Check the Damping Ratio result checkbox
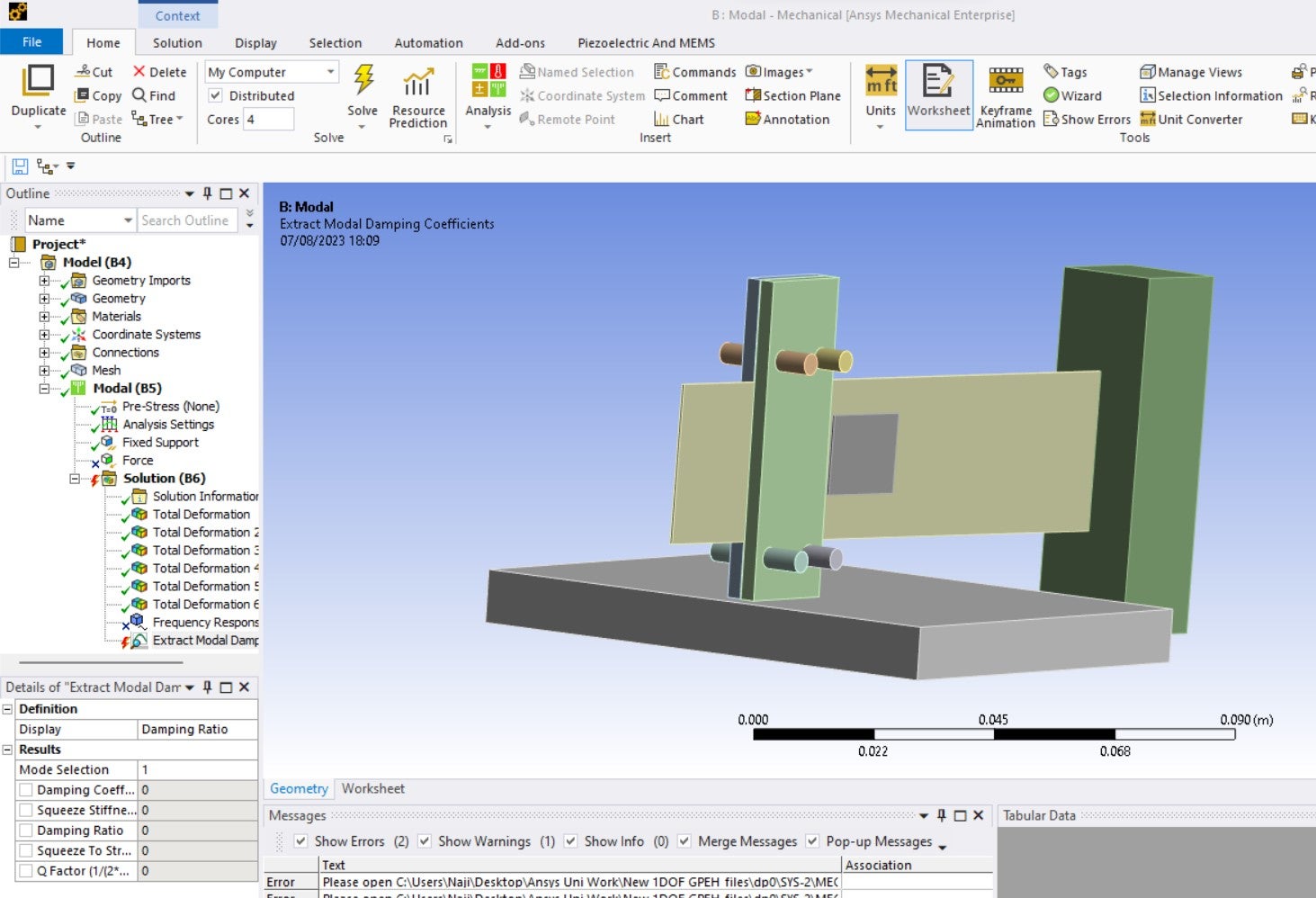 [x=26, y=831]
